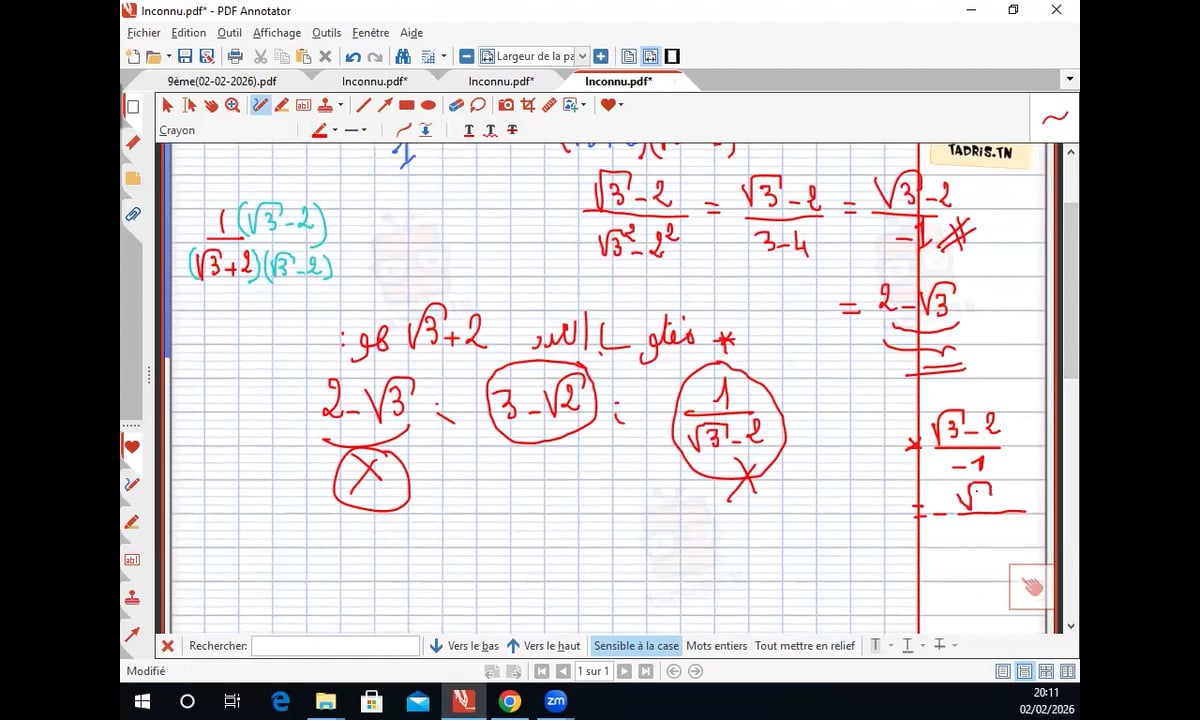Open the Edition menu
Screen dimensions: 1200x720
click(189, 33)
